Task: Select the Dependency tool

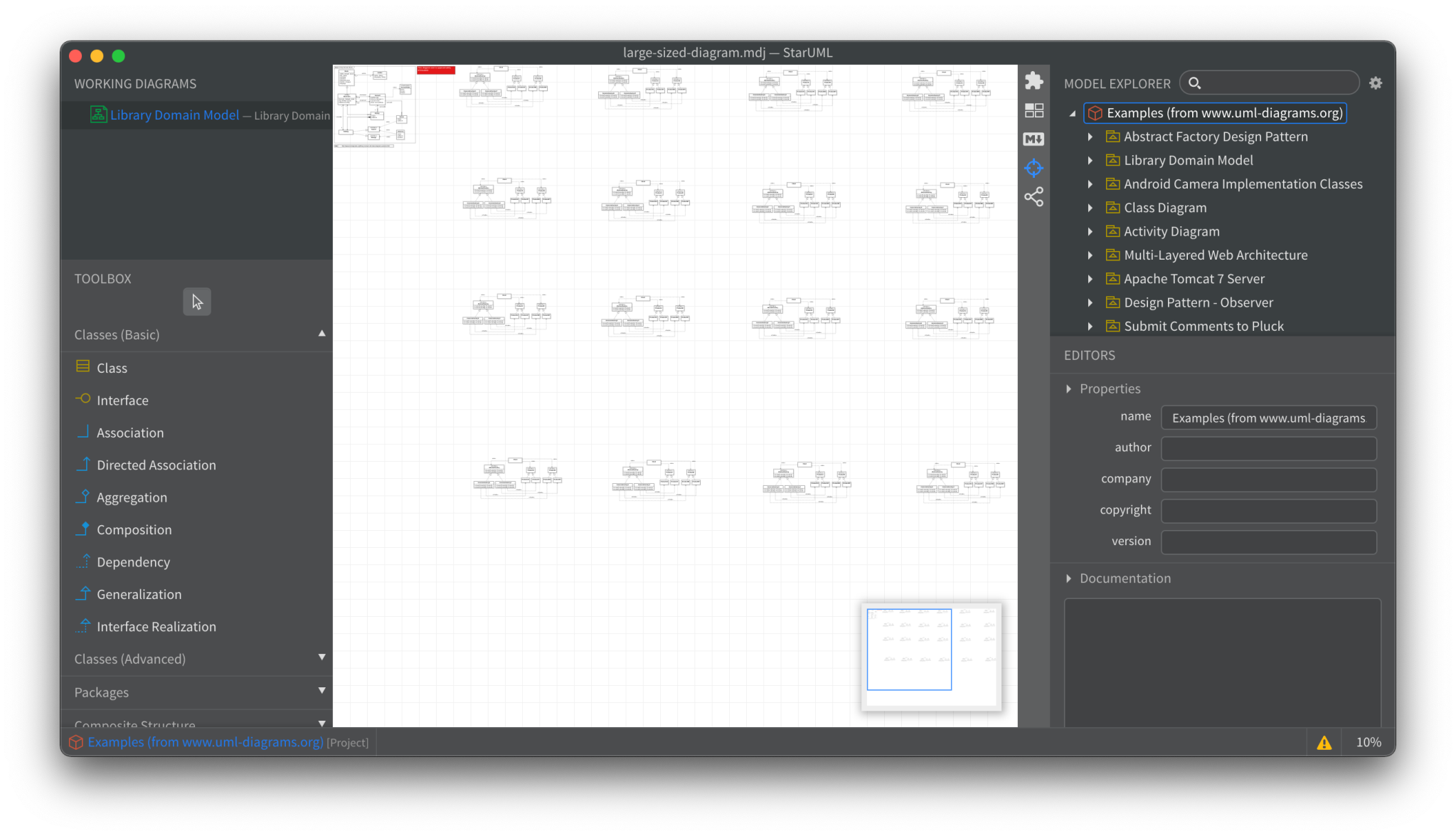Action: [x=130, y=561]
